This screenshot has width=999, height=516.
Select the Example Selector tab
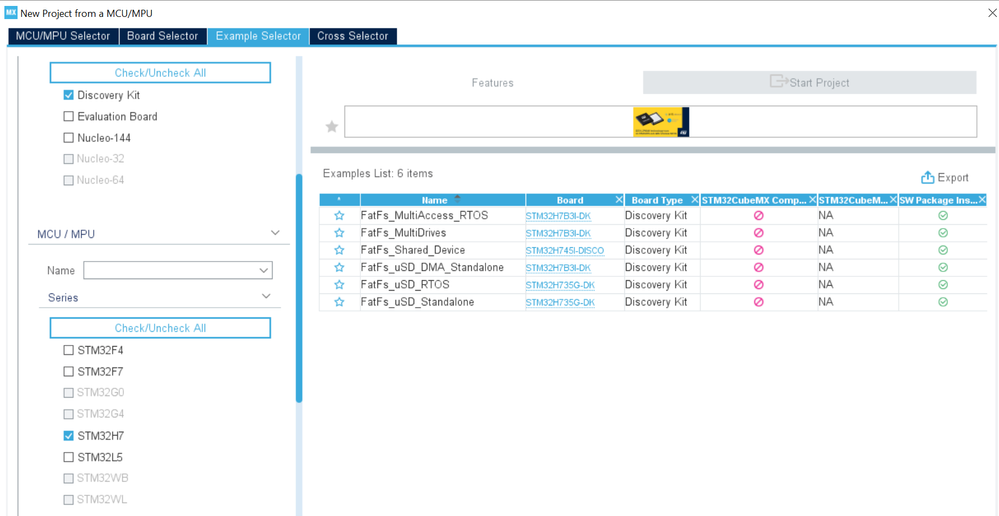(258, 36)
